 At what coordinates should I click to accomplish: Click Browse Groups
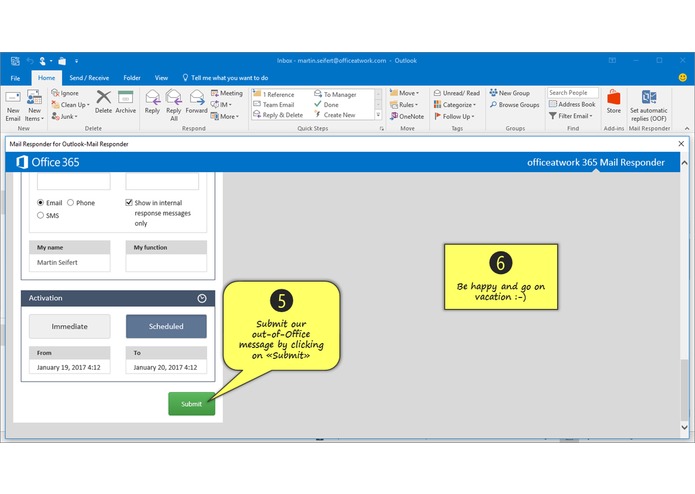(x=515, y=105)
